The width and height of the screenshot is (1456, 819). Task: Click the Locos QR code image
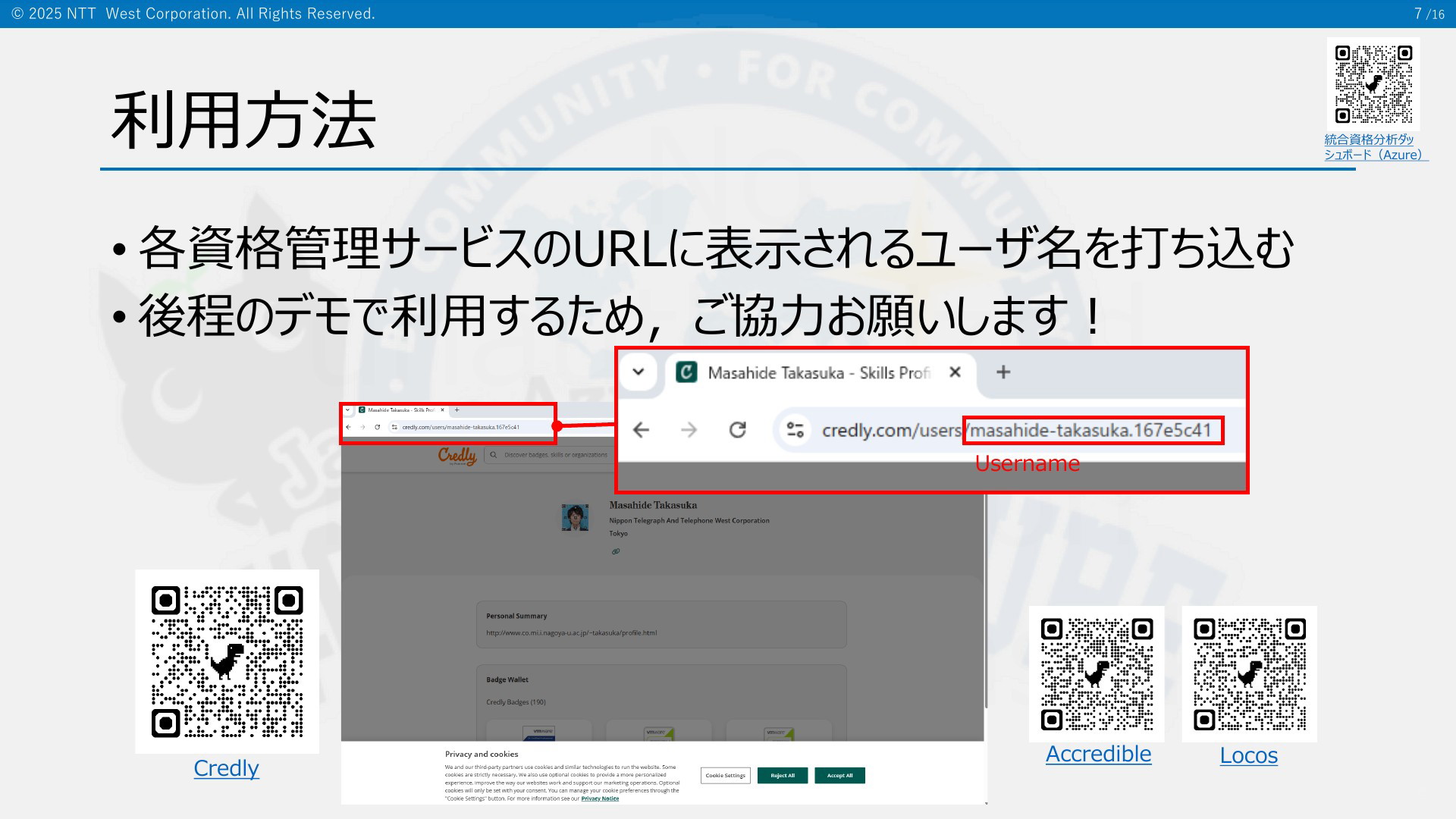point(1249,674)
